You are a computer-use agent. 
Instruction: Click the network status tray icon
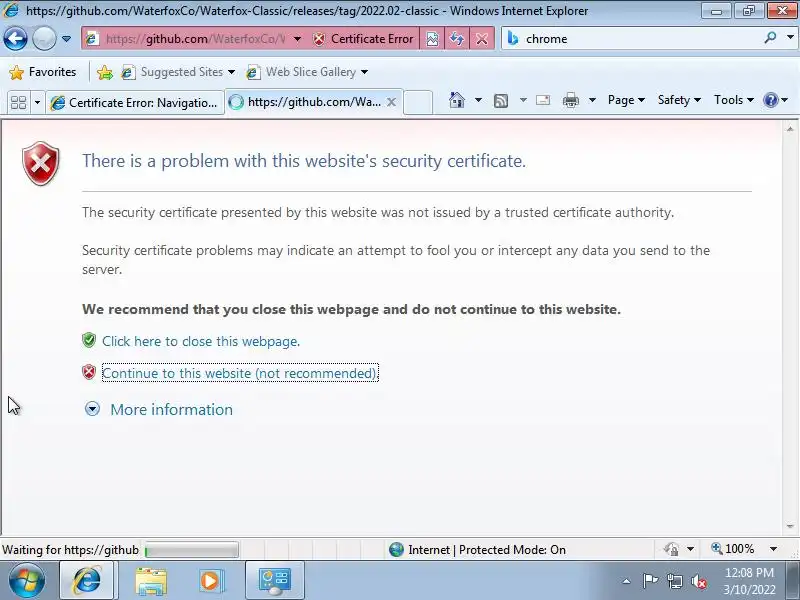675,581
